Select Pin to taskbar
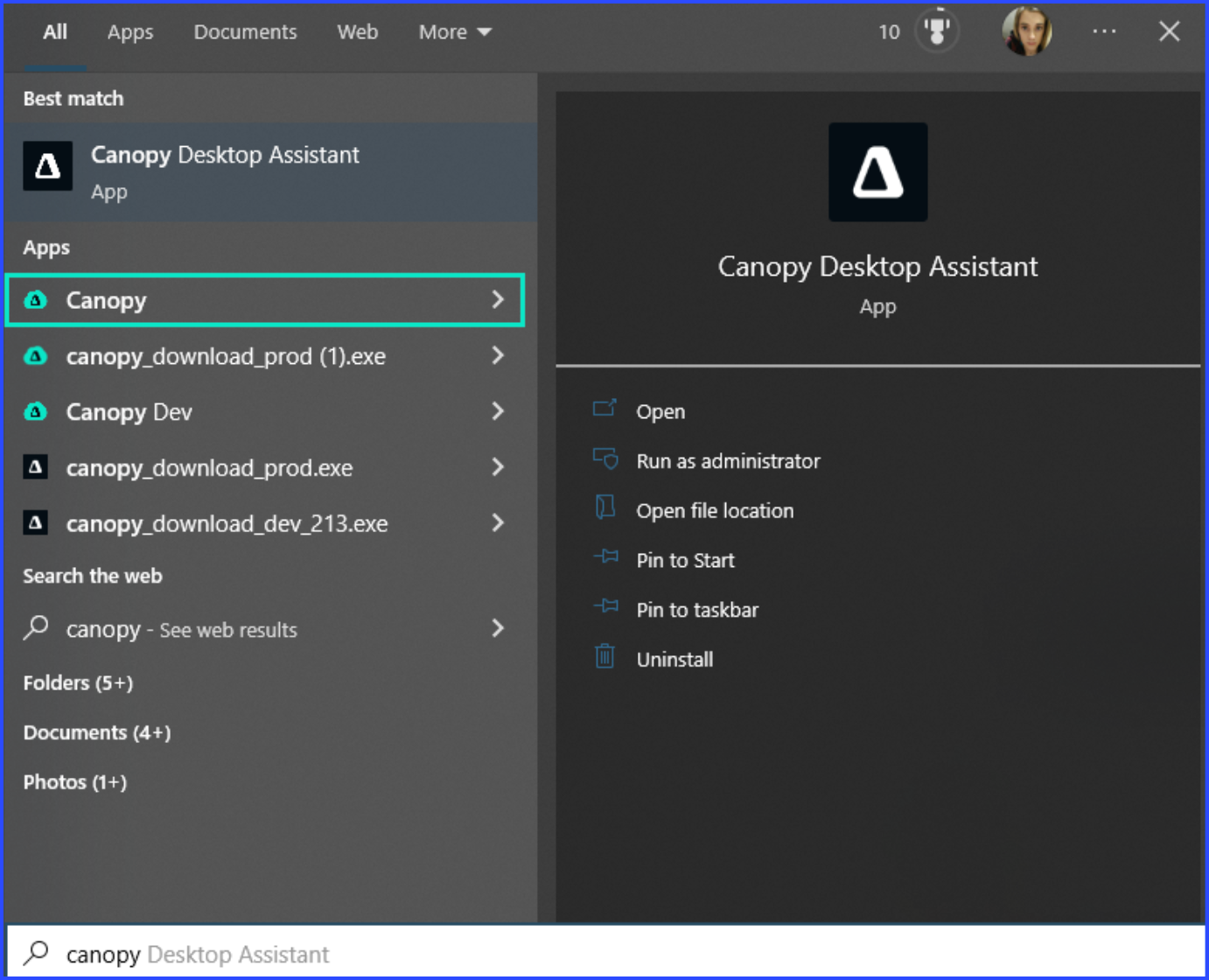The height and width of the screenshot is (980, 1209). [x=697, y=610]
